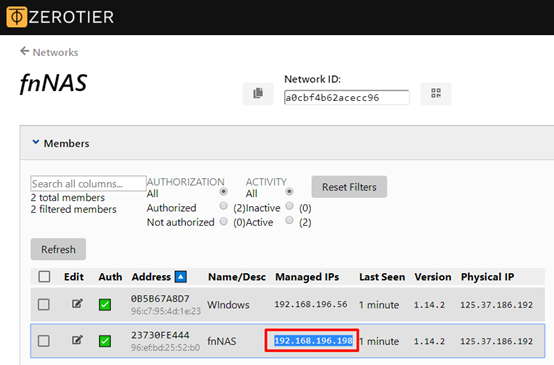Click Last Seen value in fnNAS row
This screenshot has width=554, height=365.
[379, 341]
